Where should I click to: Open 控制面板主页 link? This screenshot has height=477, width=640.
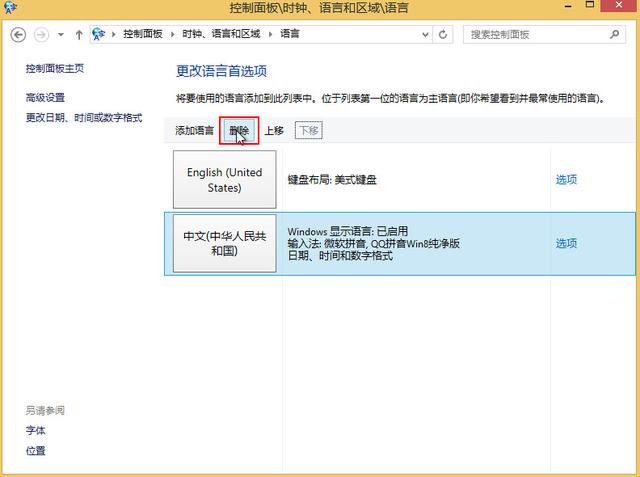point(55,68)
